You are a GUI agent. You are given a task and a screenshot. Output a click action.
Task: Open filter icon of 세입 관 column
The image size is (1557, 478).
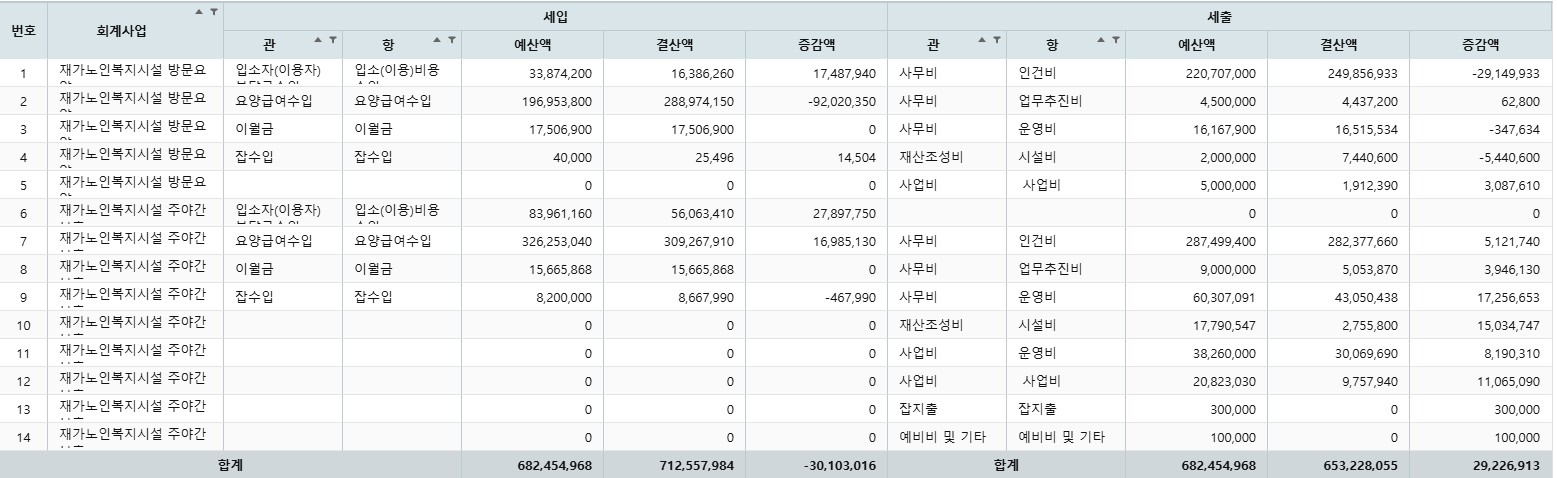coord(332,40)
